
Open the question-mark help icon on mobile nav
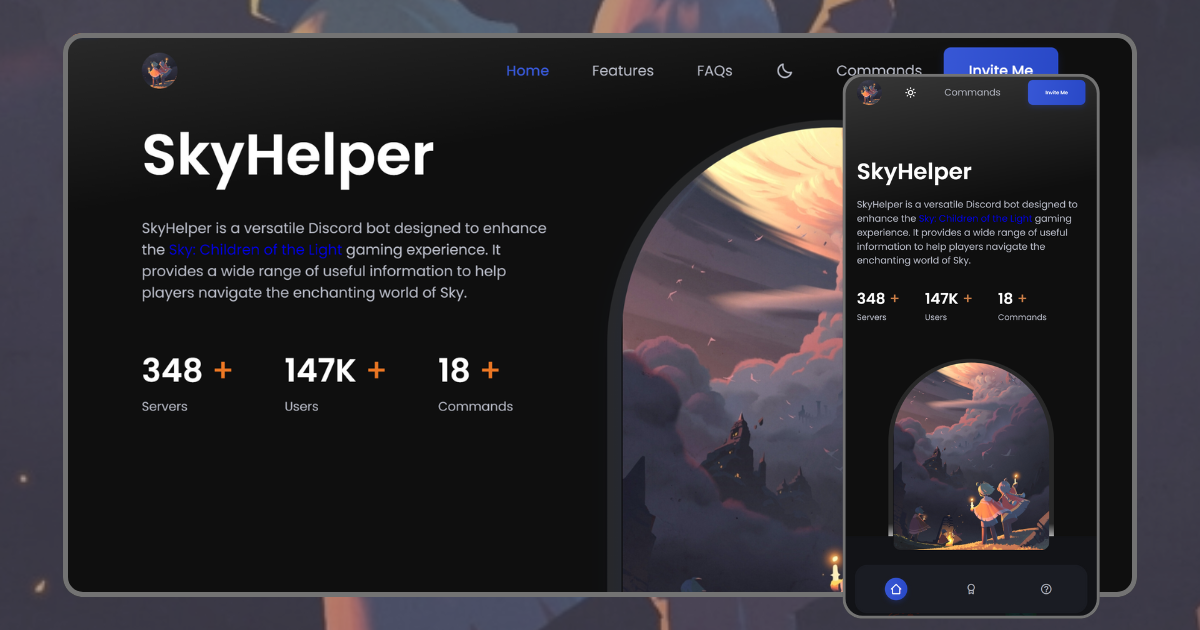(1046, 589)
